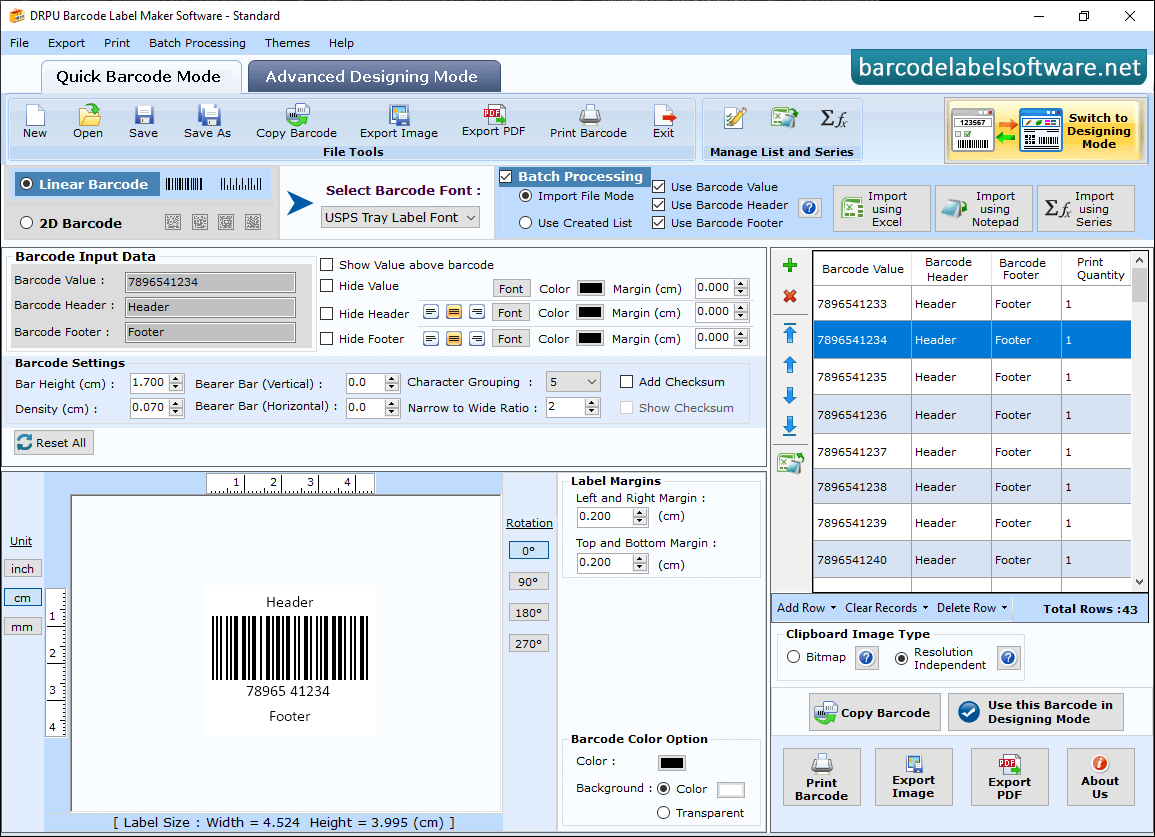Image resolution: width=1155 pixels, height=837 pixels.
Task: Open the Export menu
Action: pyautogui.click(x=66, y=43)
